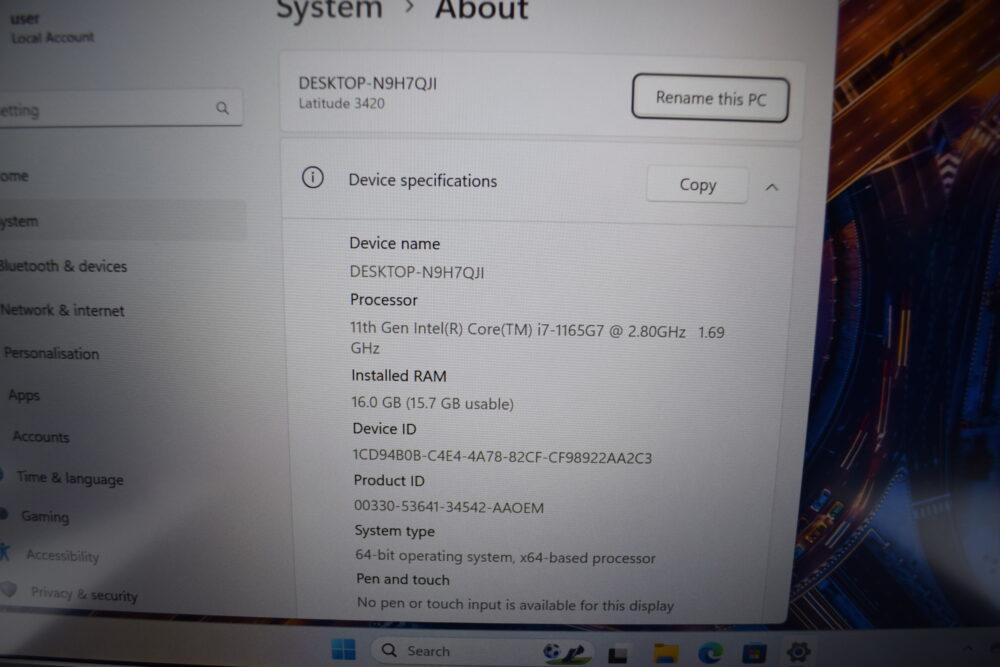This screenshot has width=1000, height=667.
Task: Click the device name value DESKTOP-N9H7QJI in specifications
Action: (x=417, y=272)
